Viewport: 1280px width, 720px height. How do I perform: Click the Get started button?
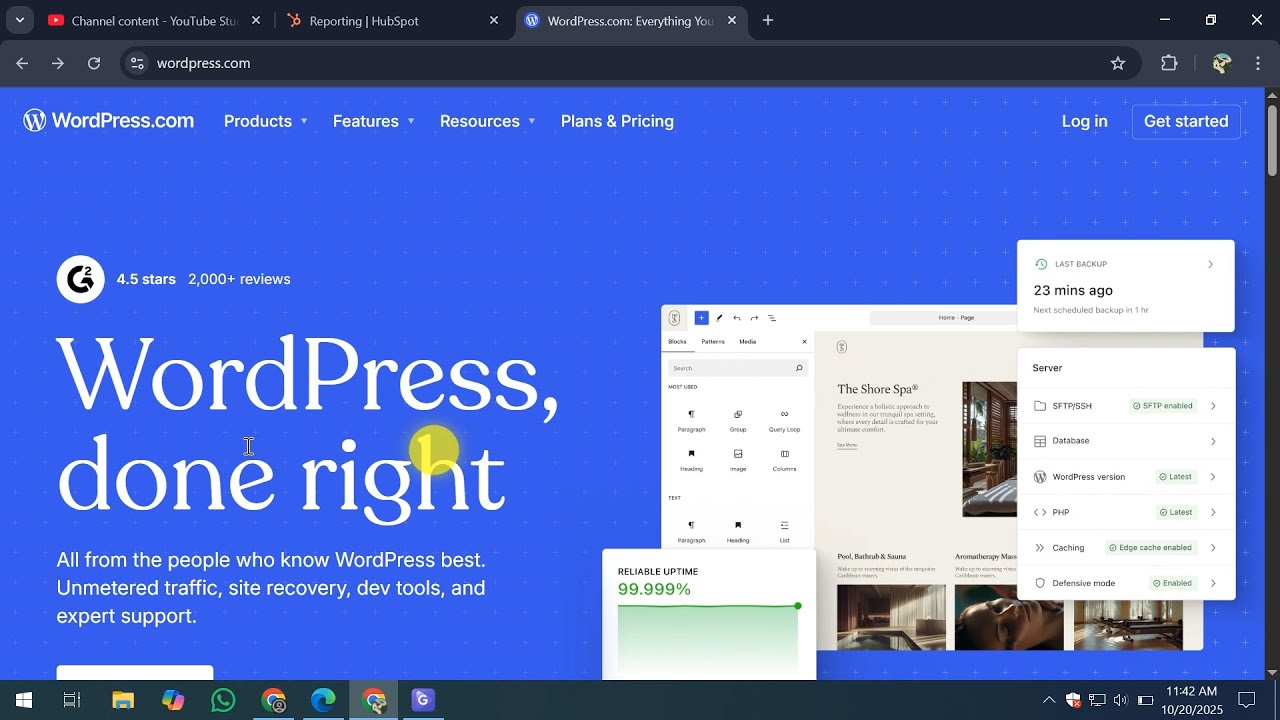point(1186,121)
